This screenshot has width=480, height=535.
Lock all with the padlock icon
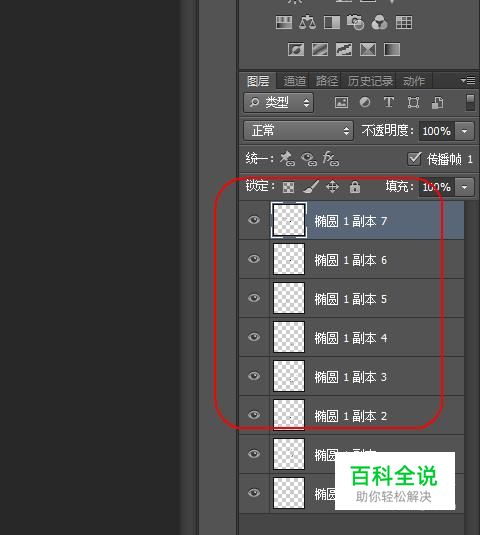(355, 187)
